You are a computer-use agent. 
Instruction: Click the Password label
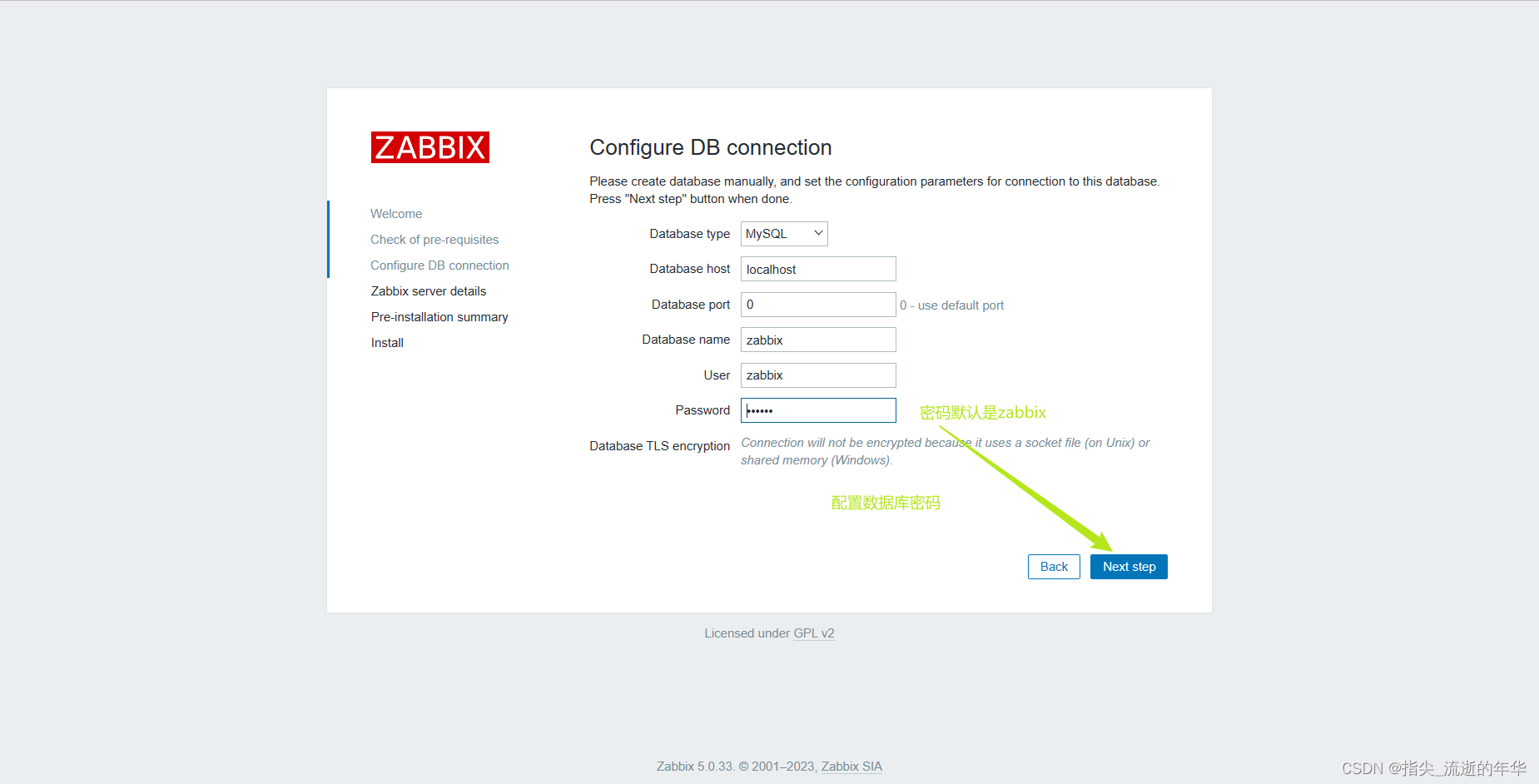point(702,410)
